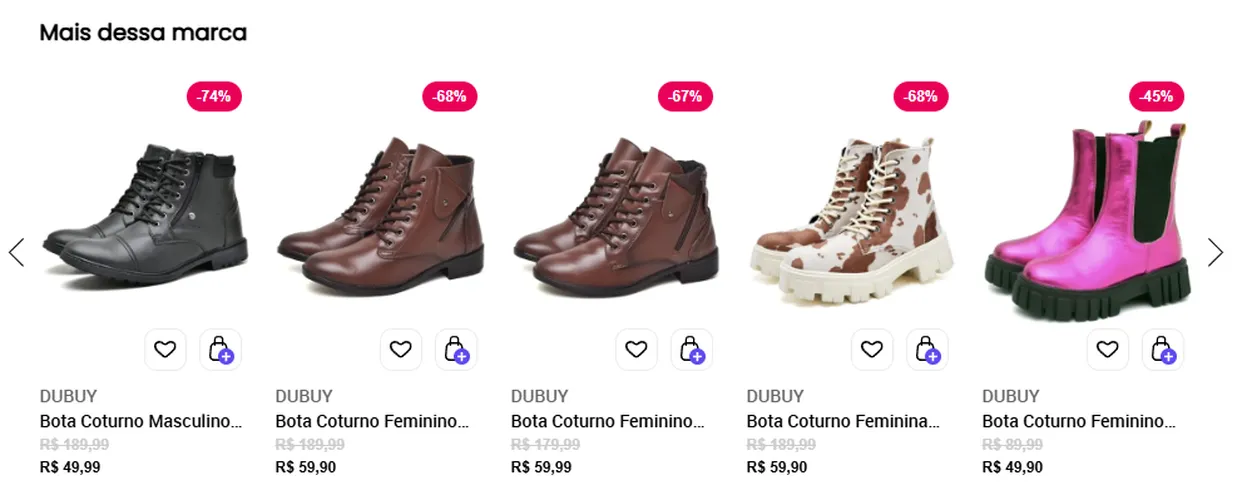Screen dimensions: 1242x500
Task: Toggle heart on the R$ 59,99 brown boot
Action: 637,350
